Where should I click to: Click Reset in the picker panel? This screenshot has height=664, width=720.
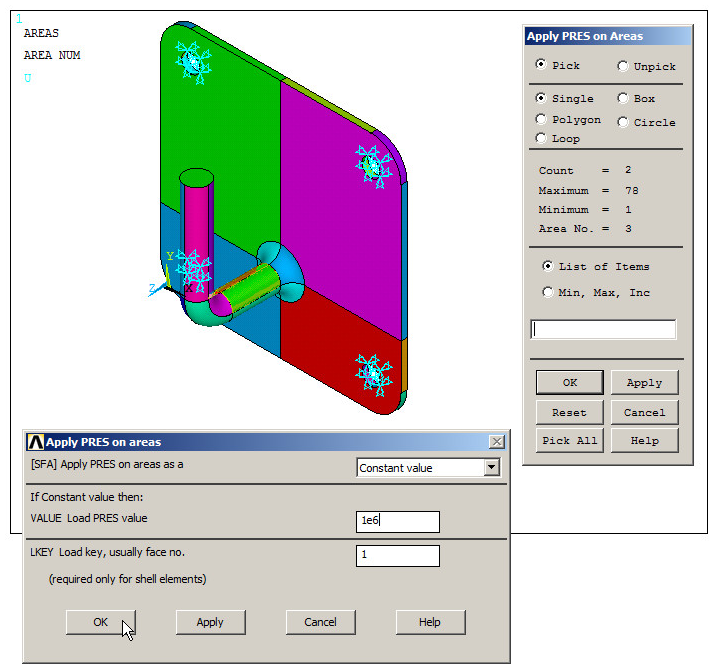click(569, 412)
